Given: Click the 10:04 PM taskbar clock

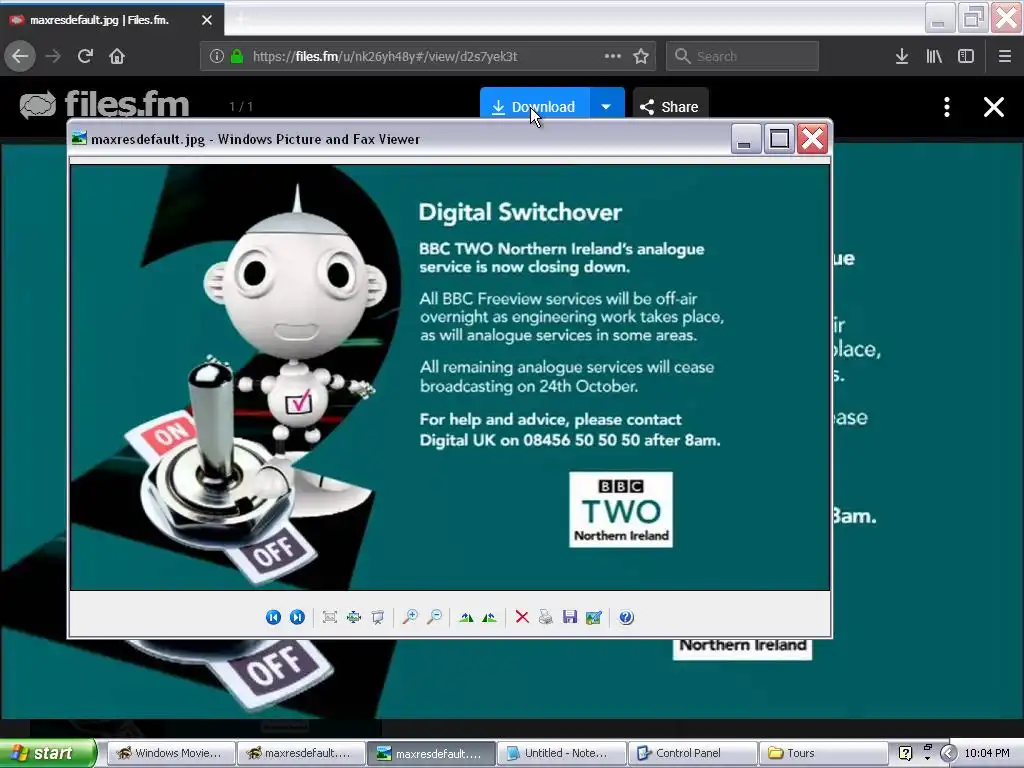Looking at the screenshot, I should (987, 753).
